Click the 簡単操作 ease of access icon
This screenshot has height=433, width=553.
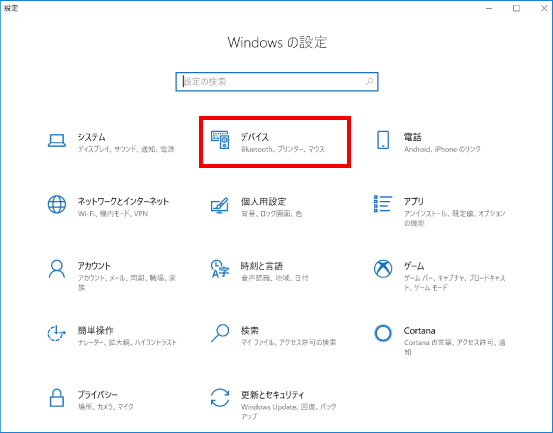(x=56, y=333)
